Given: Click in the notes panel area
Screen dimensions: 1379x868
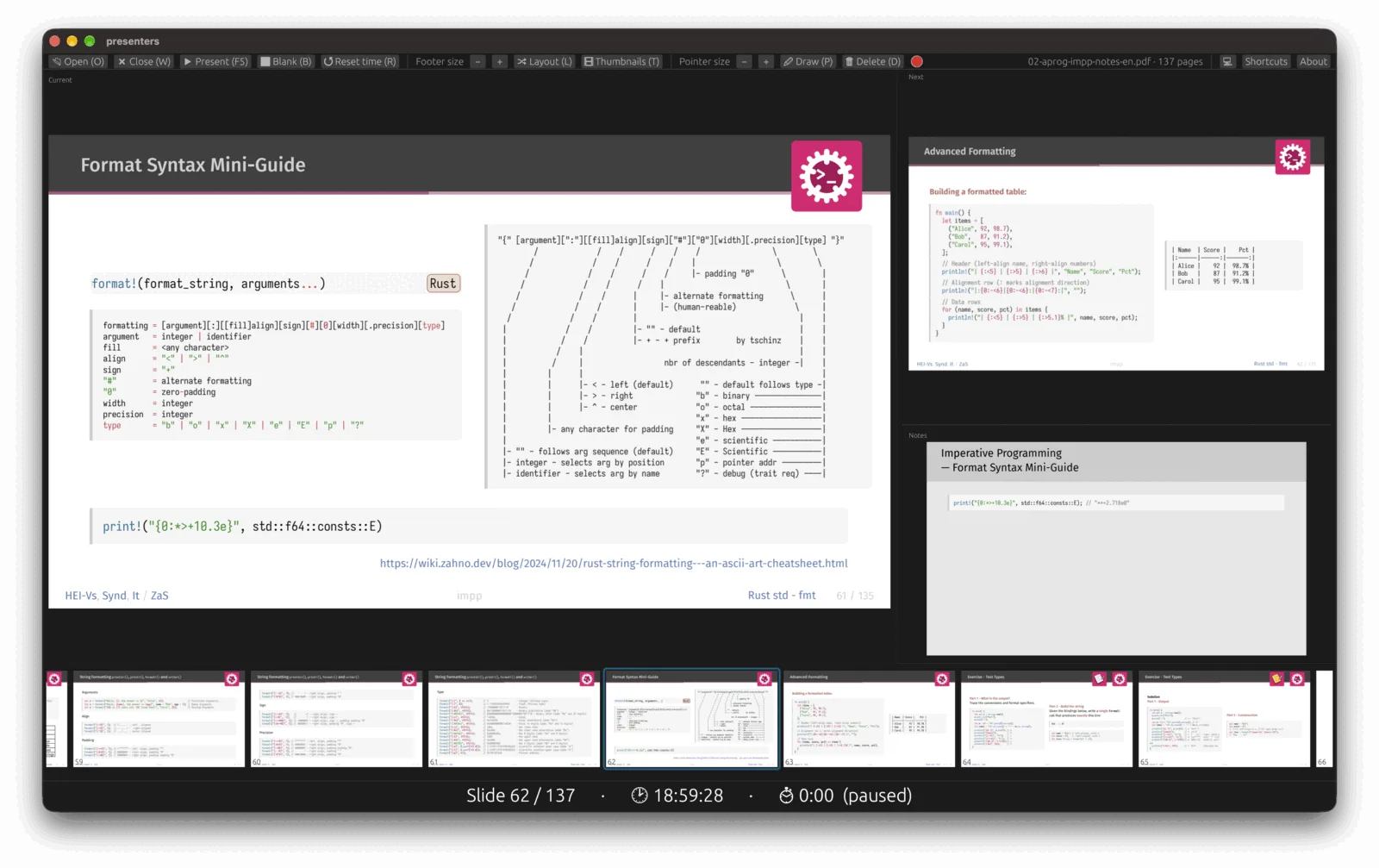Looking at the screenshot, I should (x=1116, y=548).
